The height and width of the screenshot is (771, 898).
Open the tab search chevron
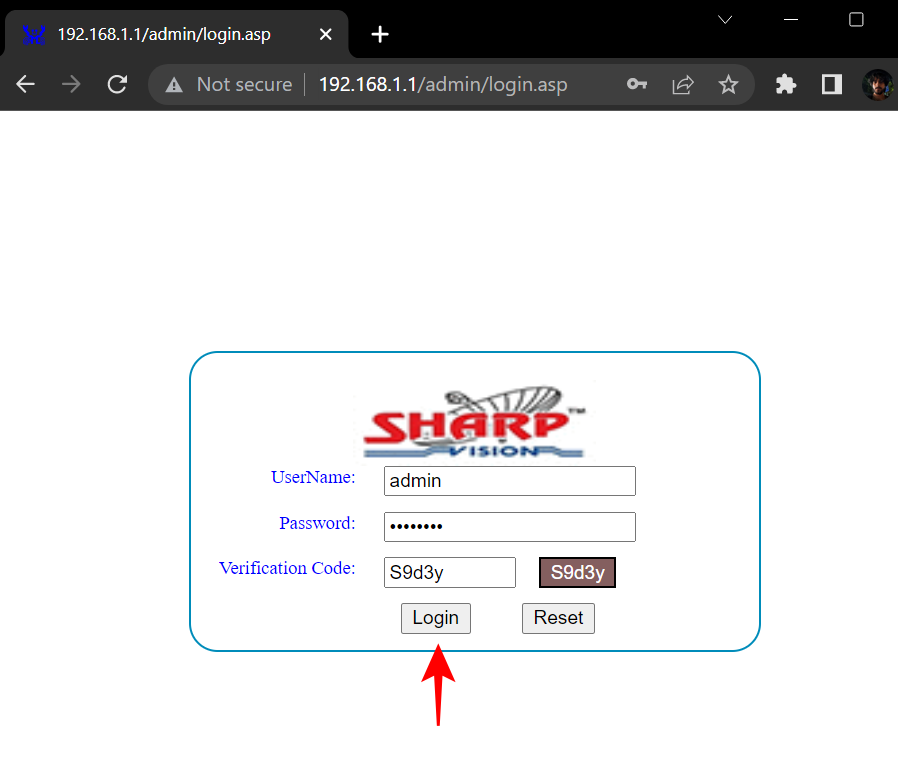point(725,19)
